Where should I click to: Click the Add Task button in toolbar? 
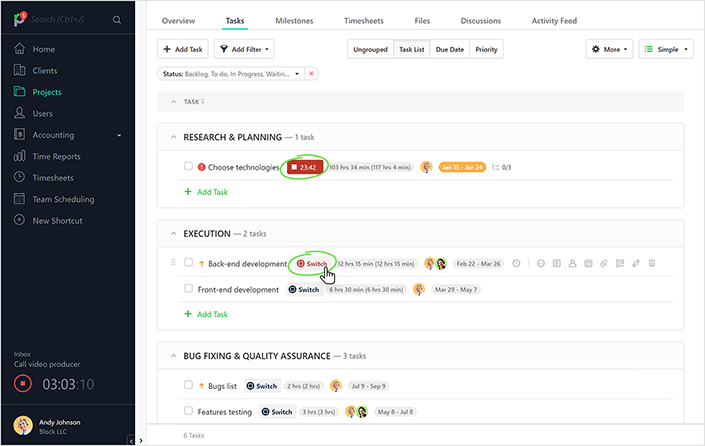pyautogui.click(x=182, y=49)
